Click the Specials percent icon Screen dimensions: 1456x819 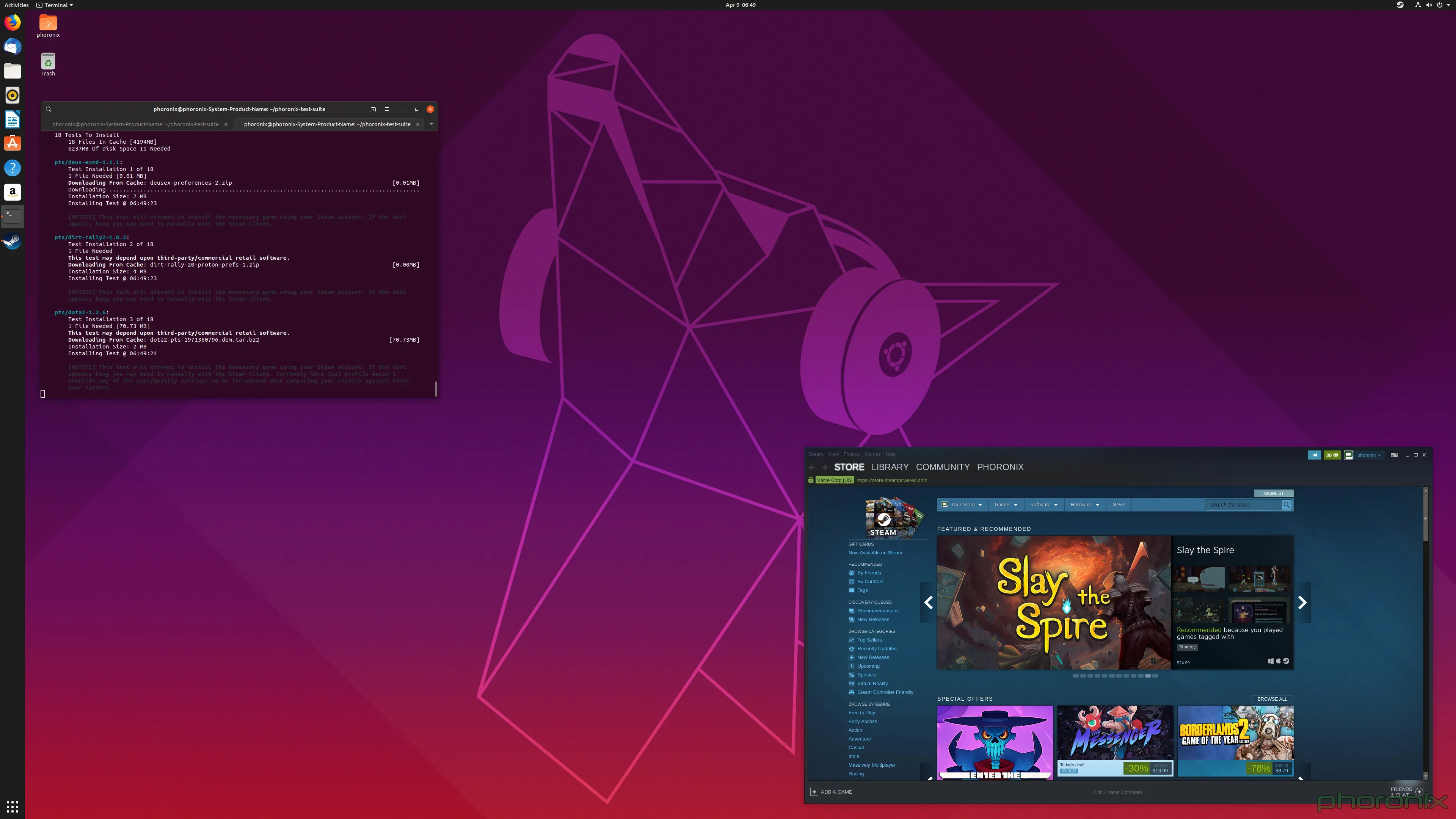(x=851, y=675)
